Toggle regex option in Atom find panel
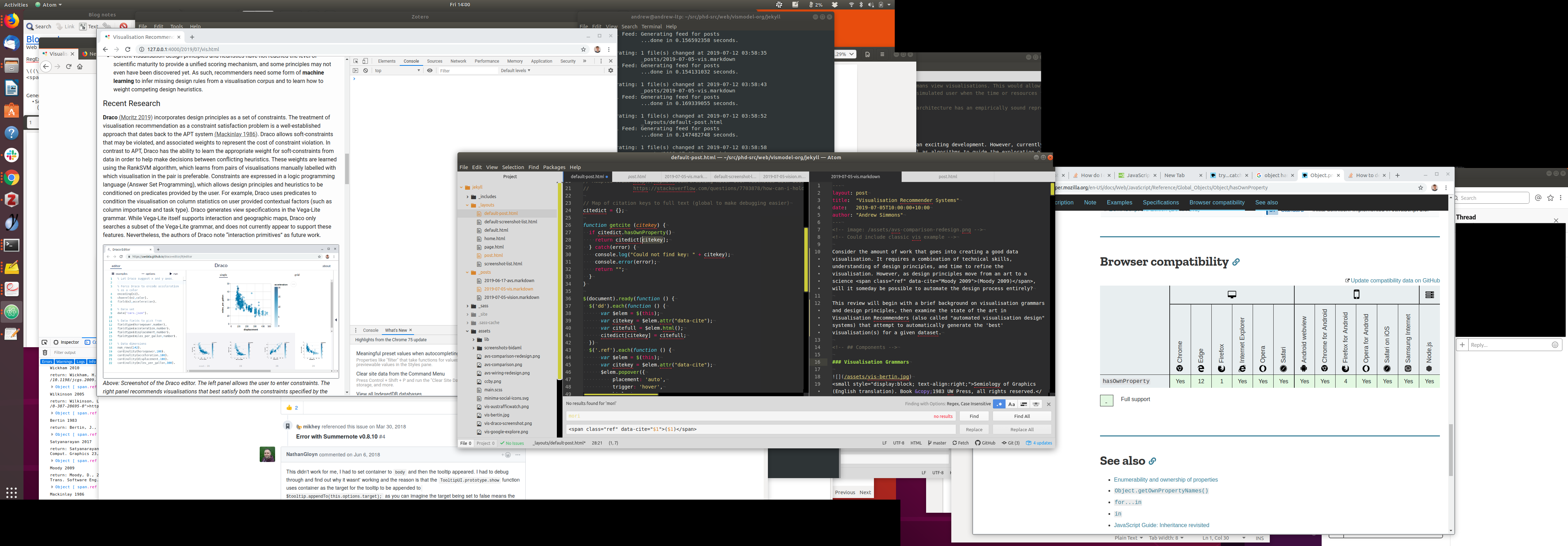The width and height of the screenshot is (1568, 546). tap(999, 404)
